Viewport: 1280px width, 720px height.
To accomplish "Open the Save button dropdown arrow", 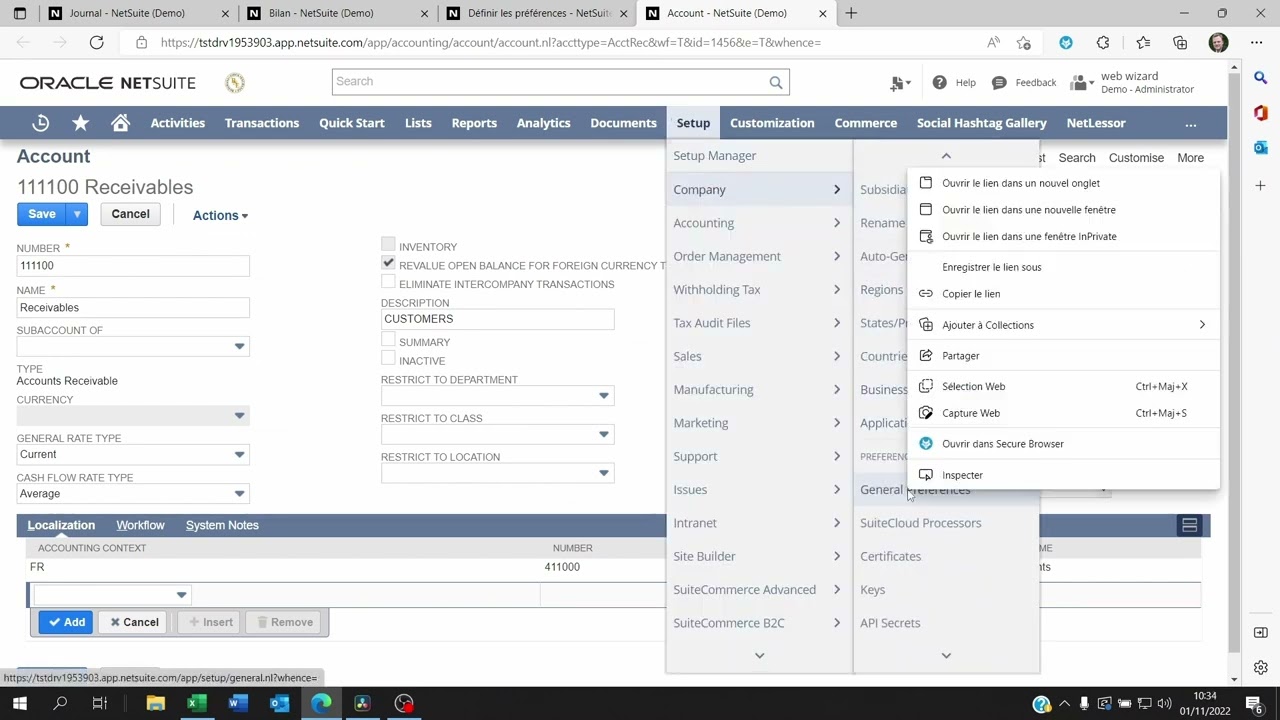I will [76, 214].
